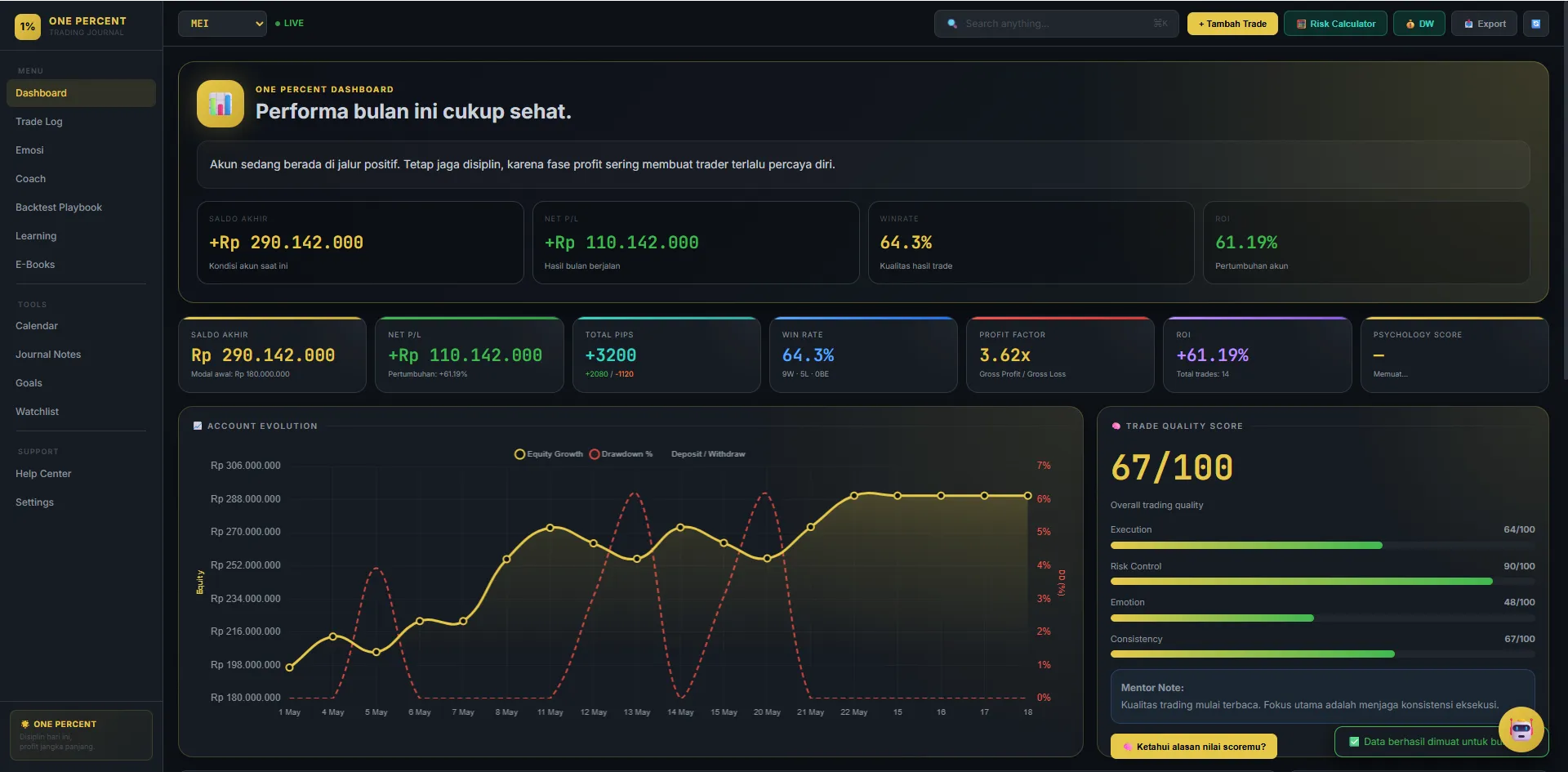
Task: Open the Watchlist tool
Action: (x=81, y=412)
